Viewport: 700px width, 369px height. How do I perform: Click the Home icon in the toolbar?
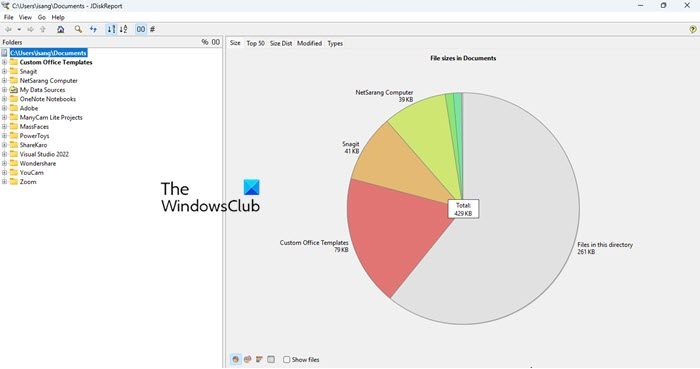[61, 29]
